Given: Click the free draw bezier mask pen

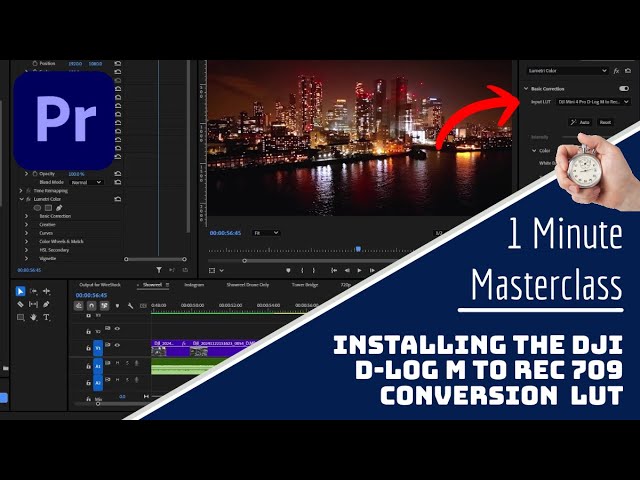Looking at the screenshot, I should [x=59, y=208].
